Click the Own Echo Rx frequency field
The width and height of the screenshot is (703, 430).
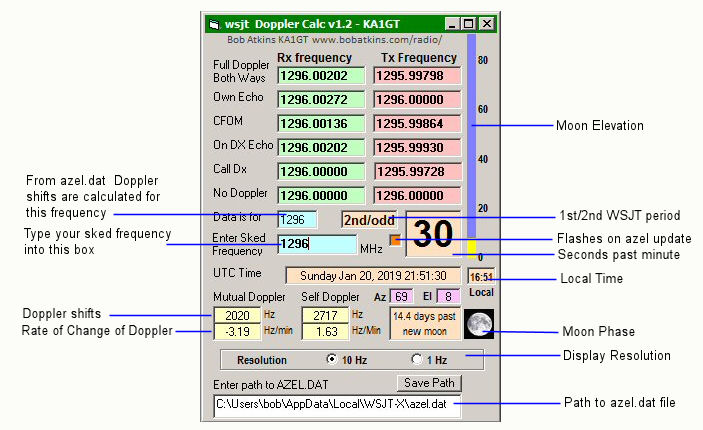click(319, 101)
